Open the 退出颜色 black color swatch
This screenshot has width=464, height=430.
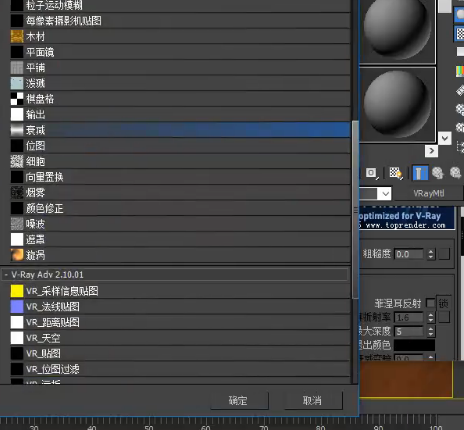(x=414, y=345)
